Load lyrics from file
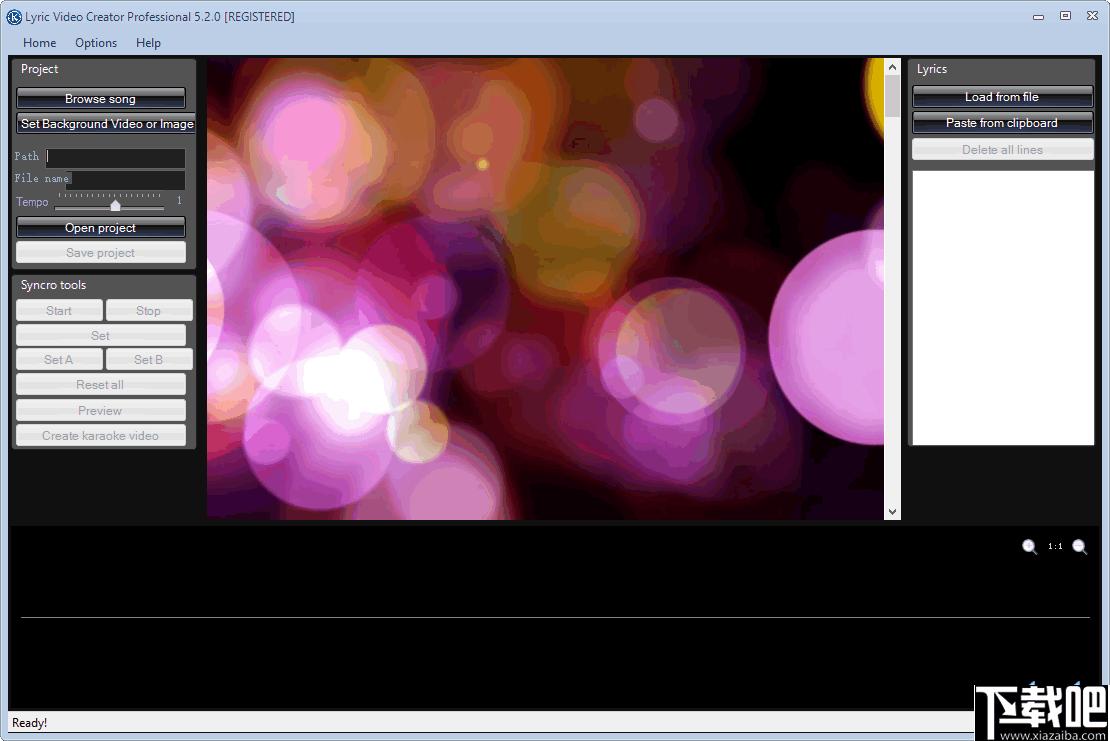The image size is (1110, 741). pos(1002,97)
